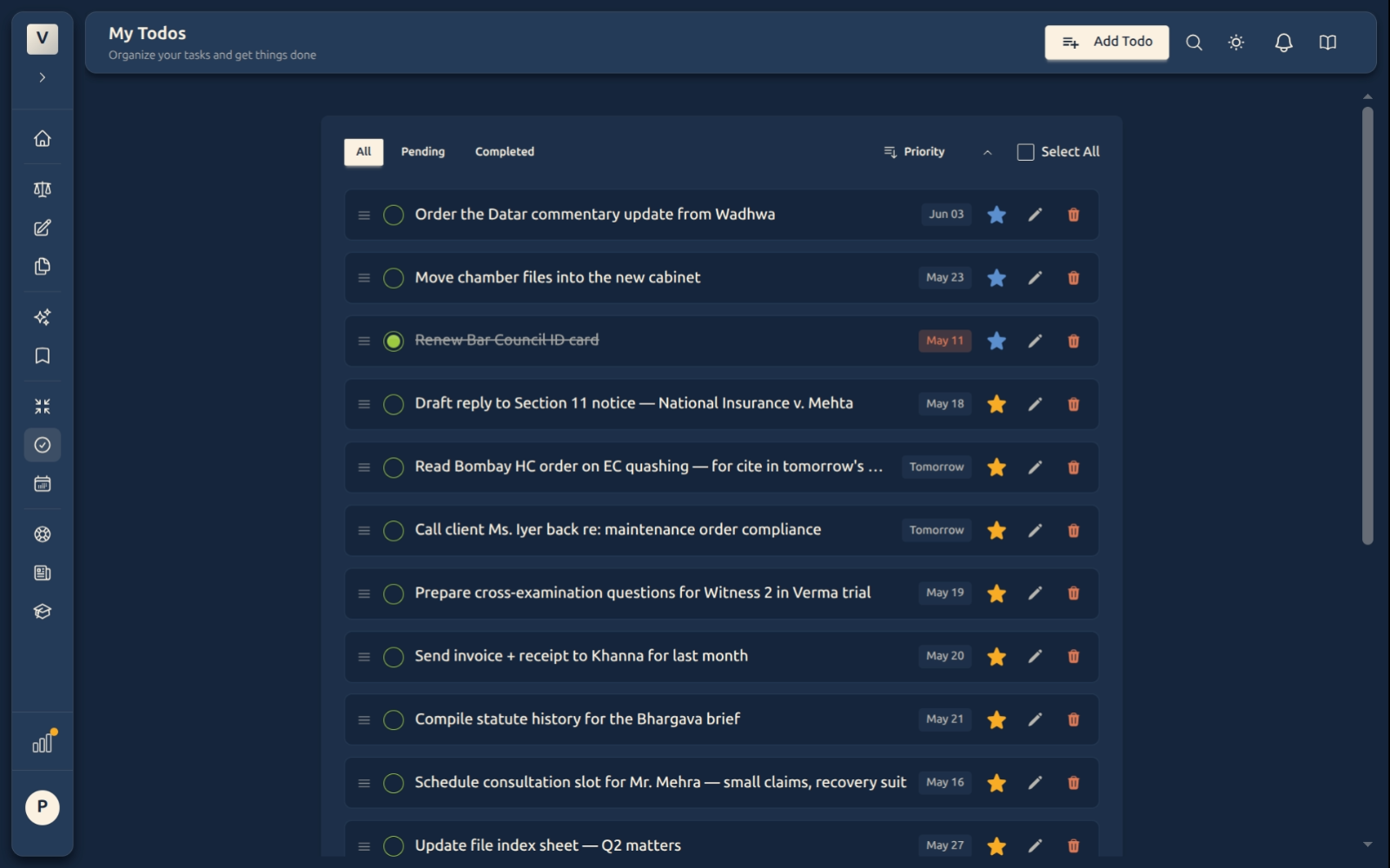Mark Read Bombay HC order as complete

click(x=394, y=467)
